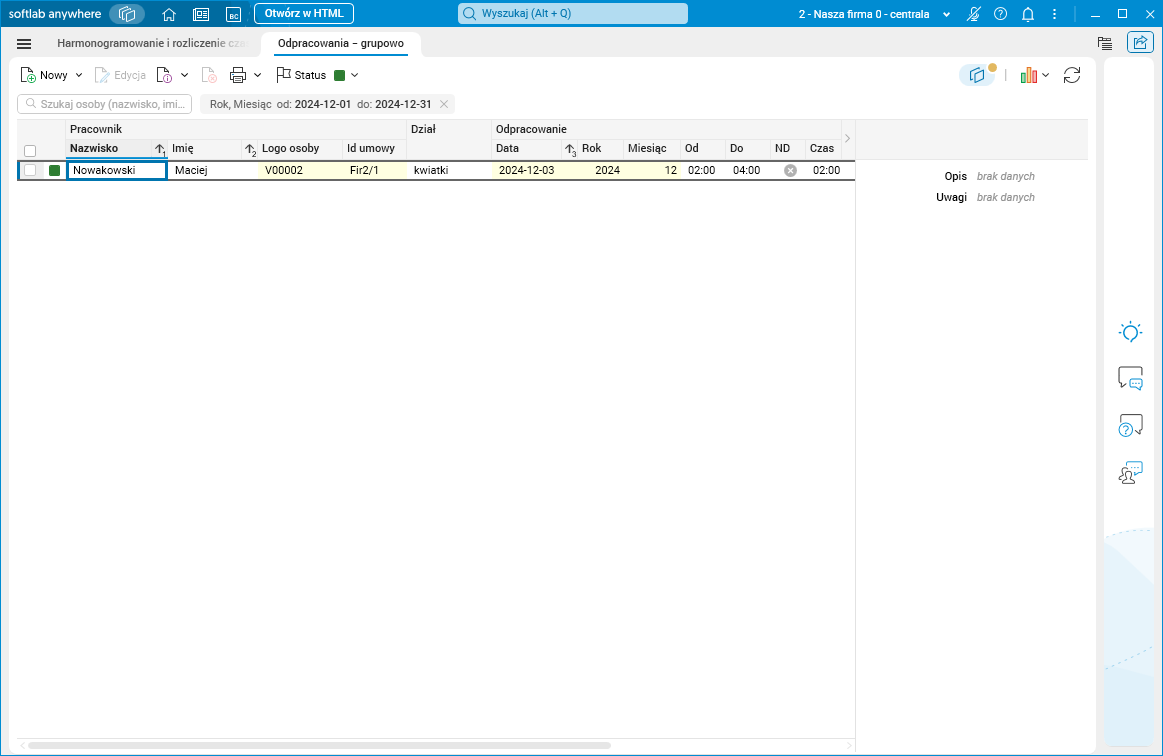Click the Miesiąc column header

click(x=652, y=148)
